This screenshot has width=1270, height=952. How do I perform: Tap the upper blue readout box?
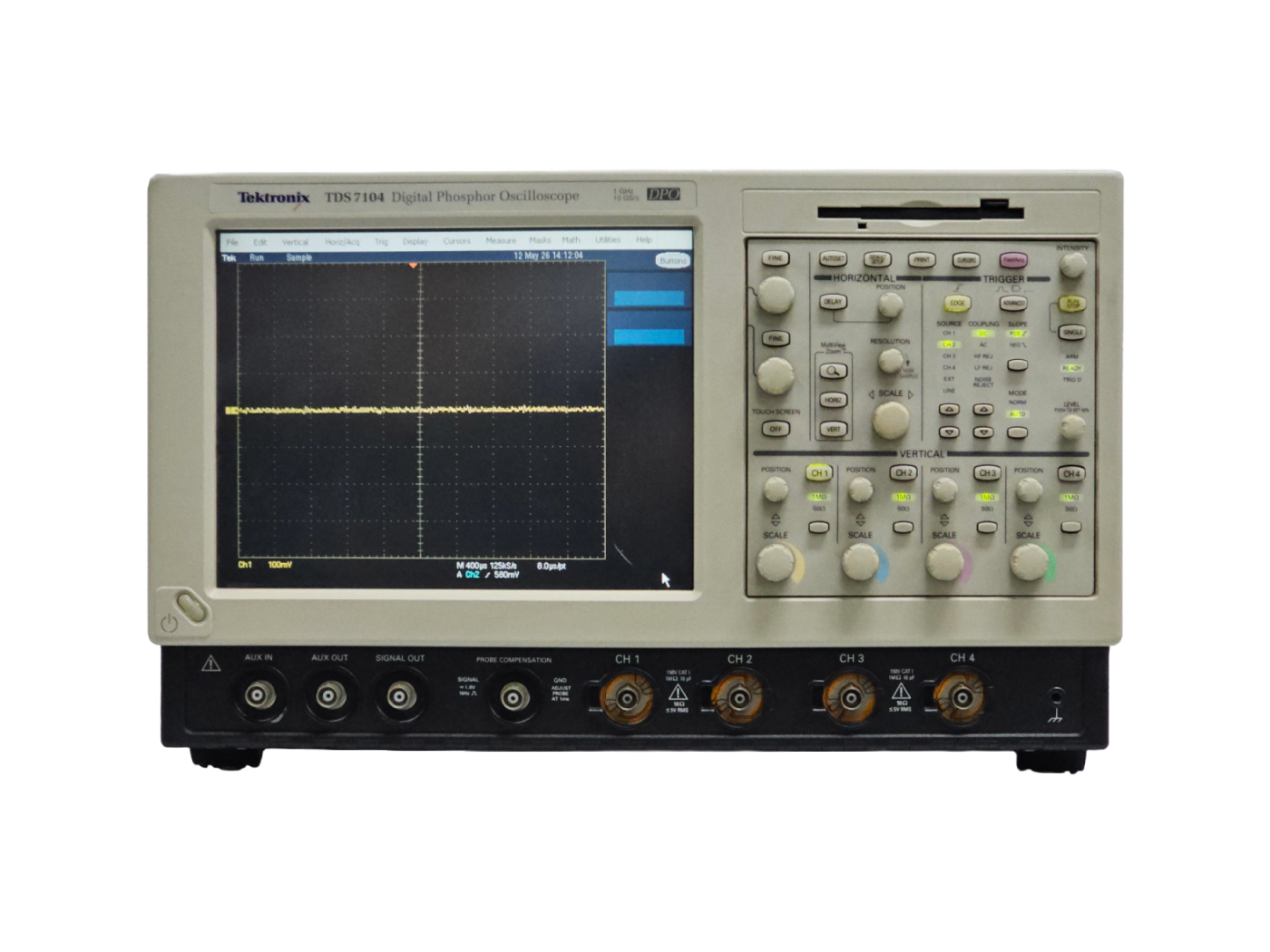click(650, 298)
